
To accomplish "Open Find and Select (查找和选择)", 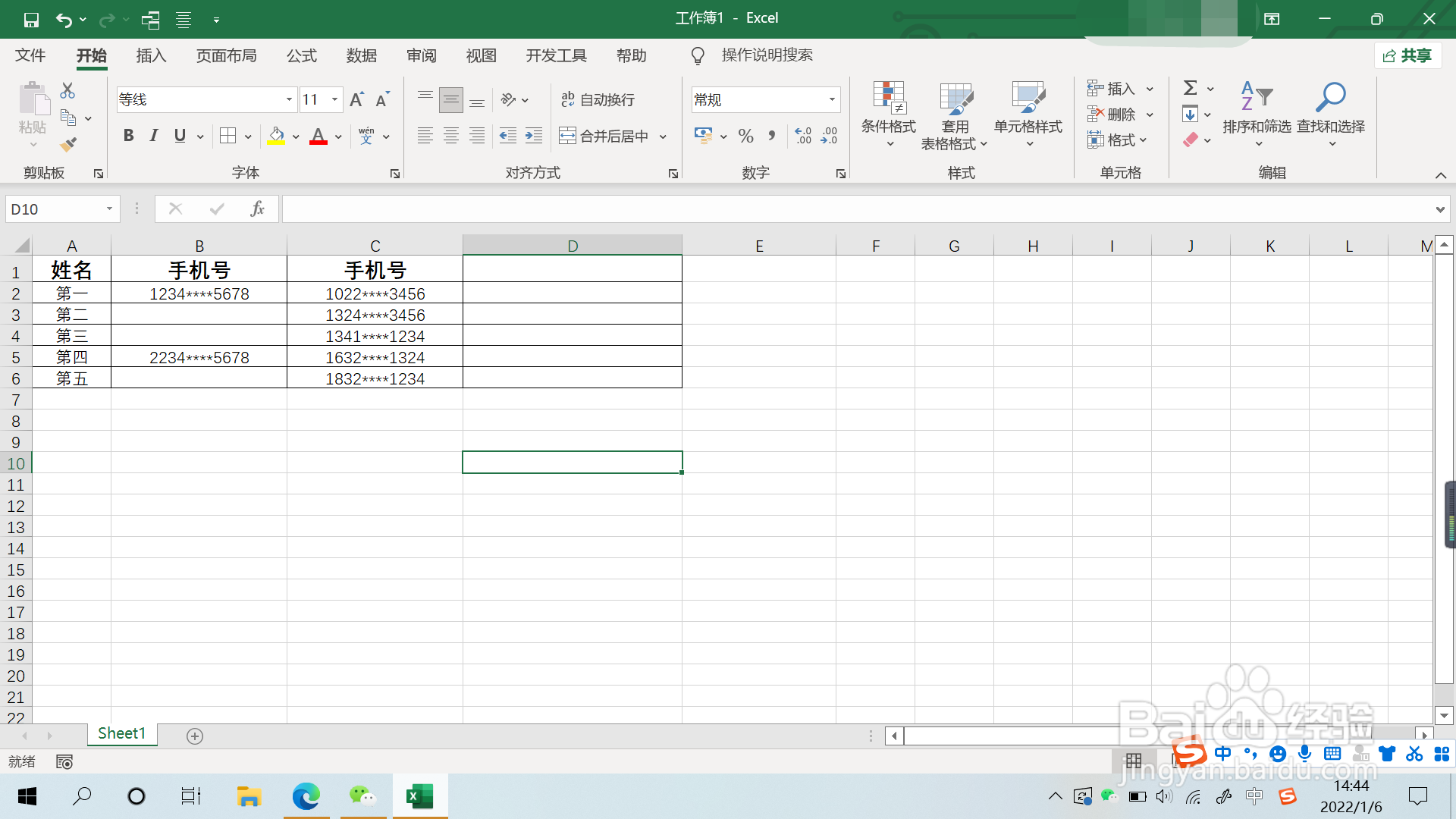I will [1330, 114].
